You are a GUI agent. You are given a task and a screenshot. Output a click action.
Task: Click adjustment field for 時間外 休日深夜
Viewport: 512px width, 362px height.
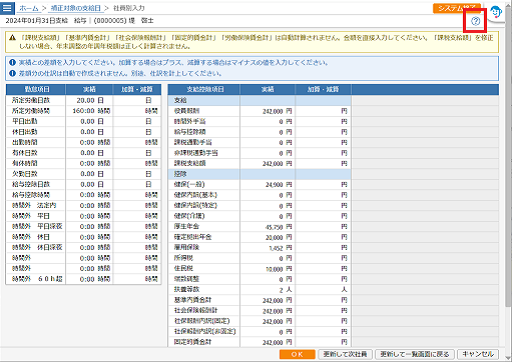click(x=137, y=247)
